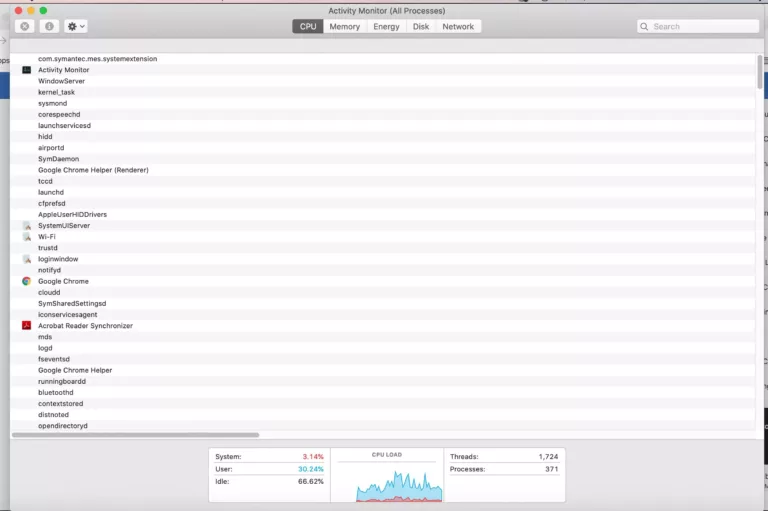Viewport: 768px width, 511px height.
Task: Click the User percentage value 30.24%
Action: pyautogui.click(x=311, y=469)
